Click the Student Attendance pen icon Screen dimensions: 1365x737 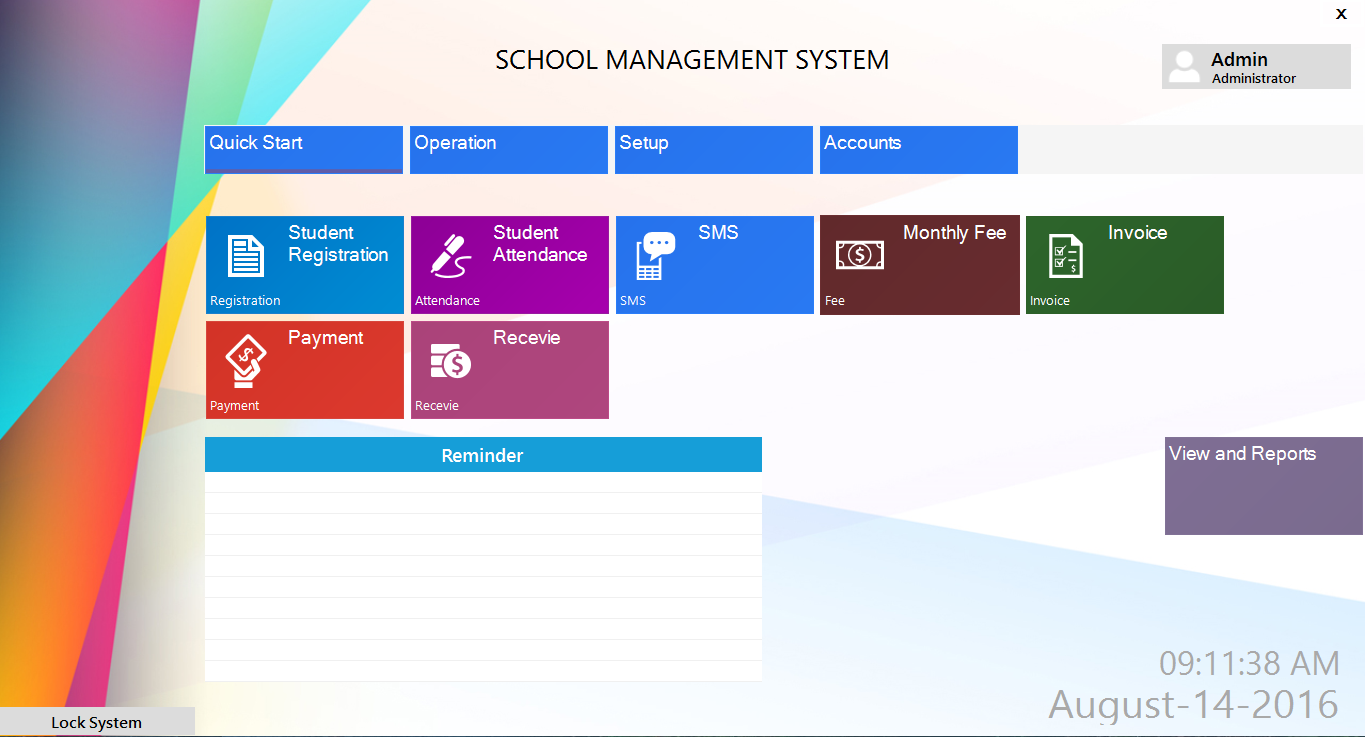point(450,256)
